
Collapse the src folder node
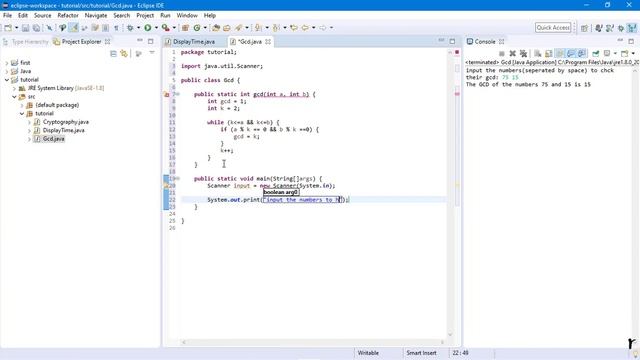14,97
